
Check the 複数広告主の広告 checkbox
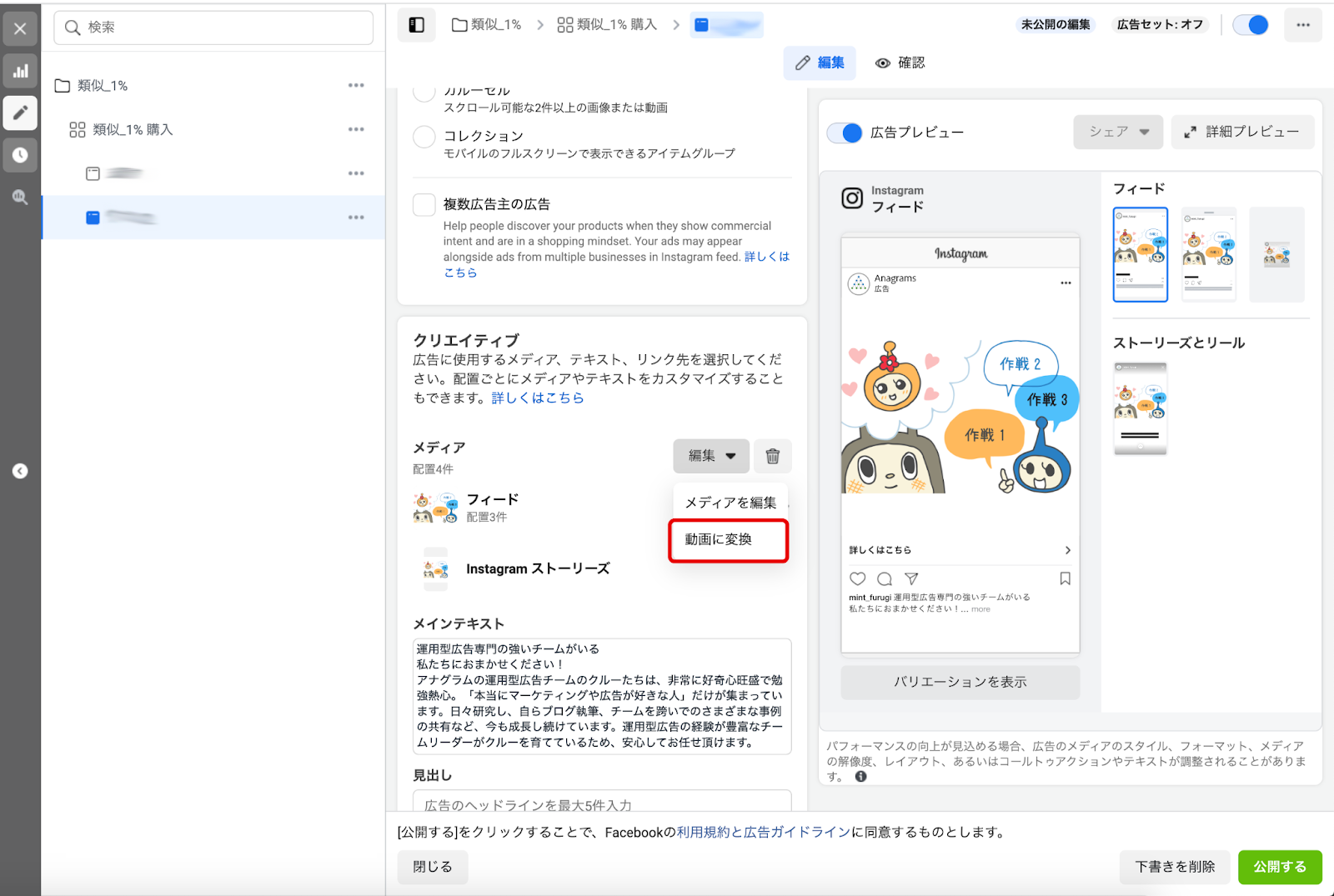point(424,205)
